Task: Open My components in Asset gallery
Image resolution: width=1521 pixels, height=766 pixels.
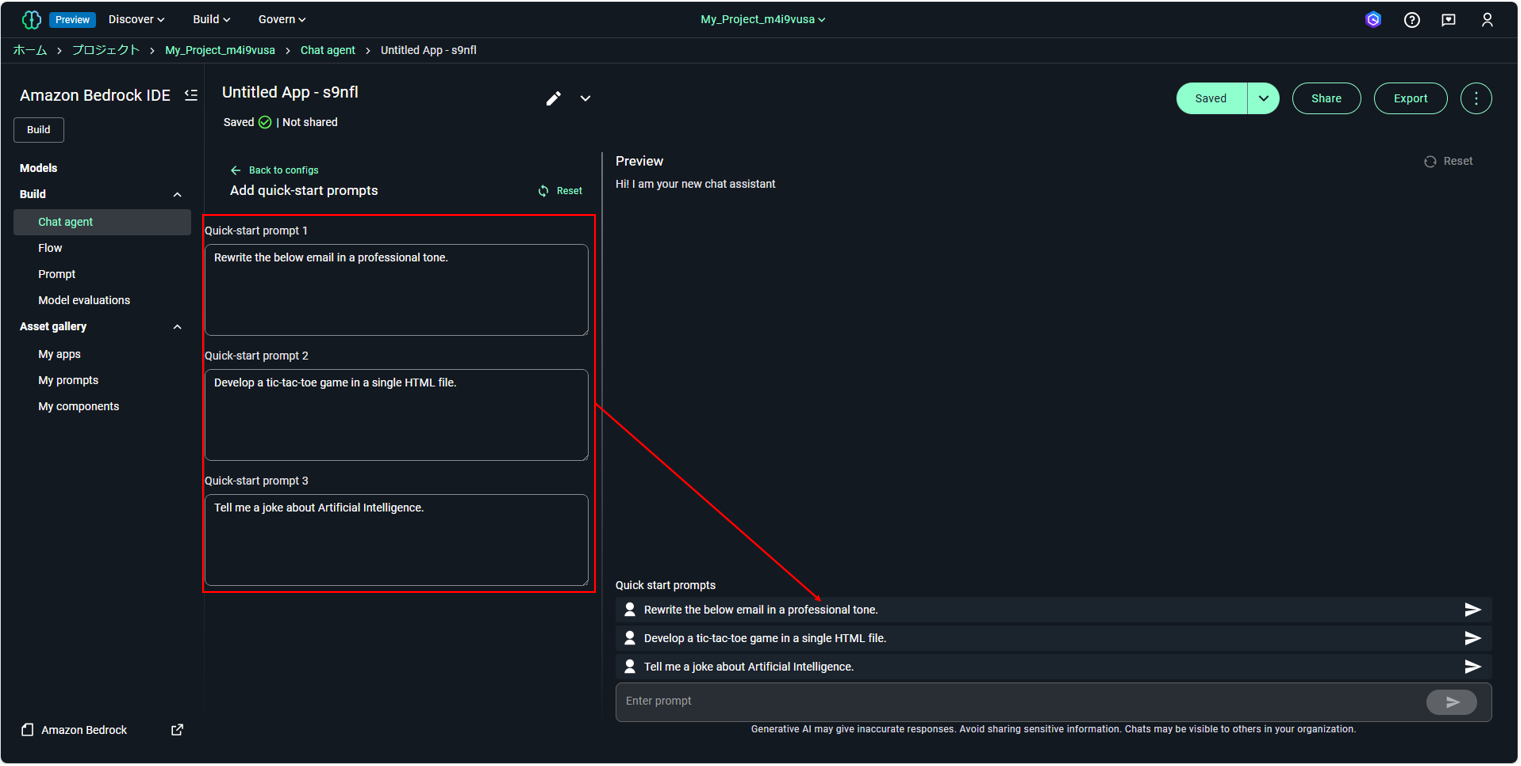Action: (x=78, y=406)
